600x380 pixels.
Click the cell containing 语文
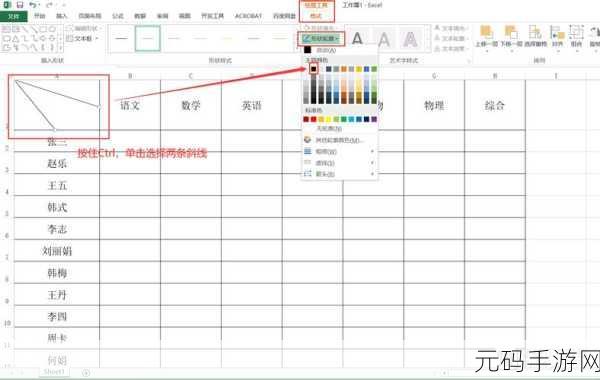(x=130, y=105)
